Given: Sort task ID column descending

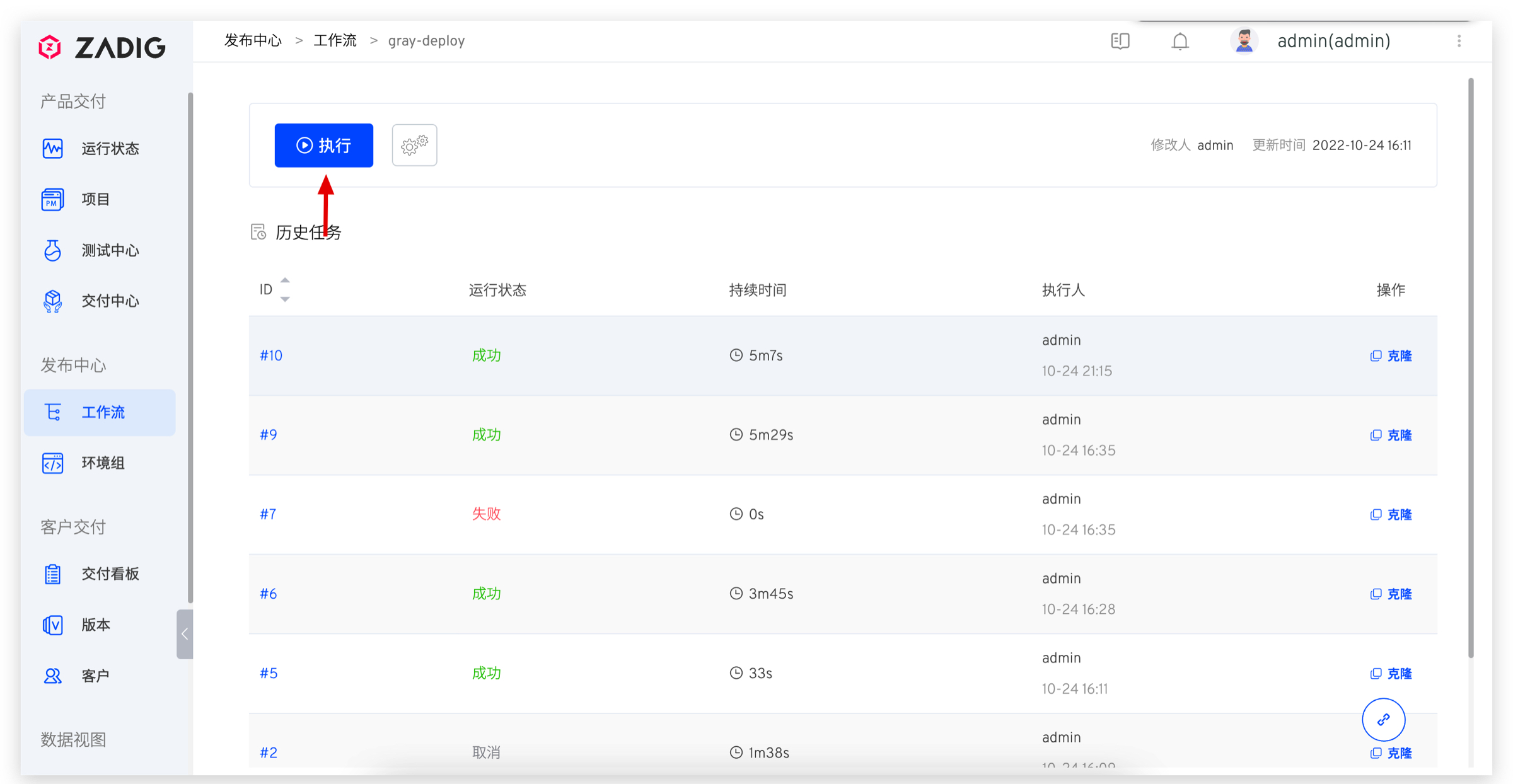Looking at the screenshot, I should pos(285,299).
